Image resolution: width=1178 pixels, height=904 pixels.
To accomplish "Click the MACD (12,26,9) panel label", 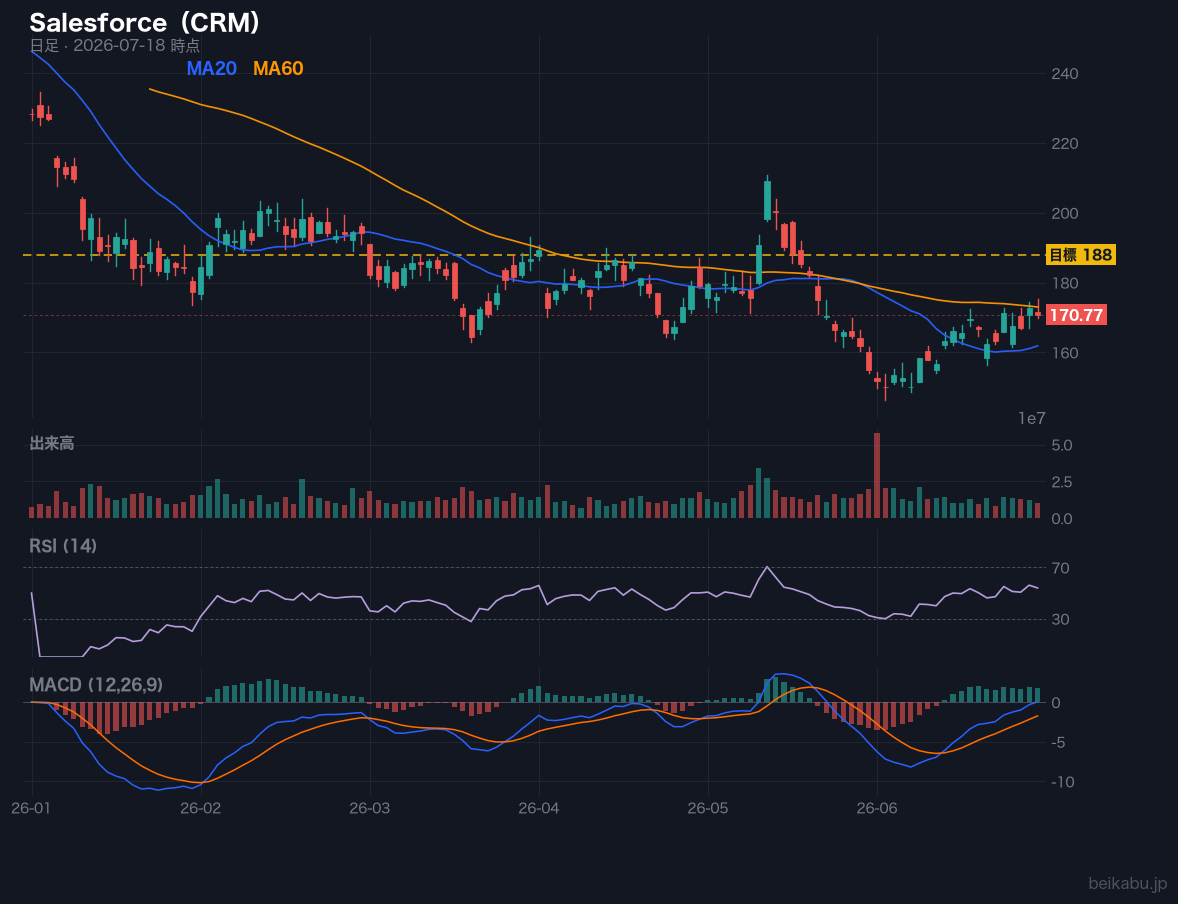I will (x=96, y=685).
